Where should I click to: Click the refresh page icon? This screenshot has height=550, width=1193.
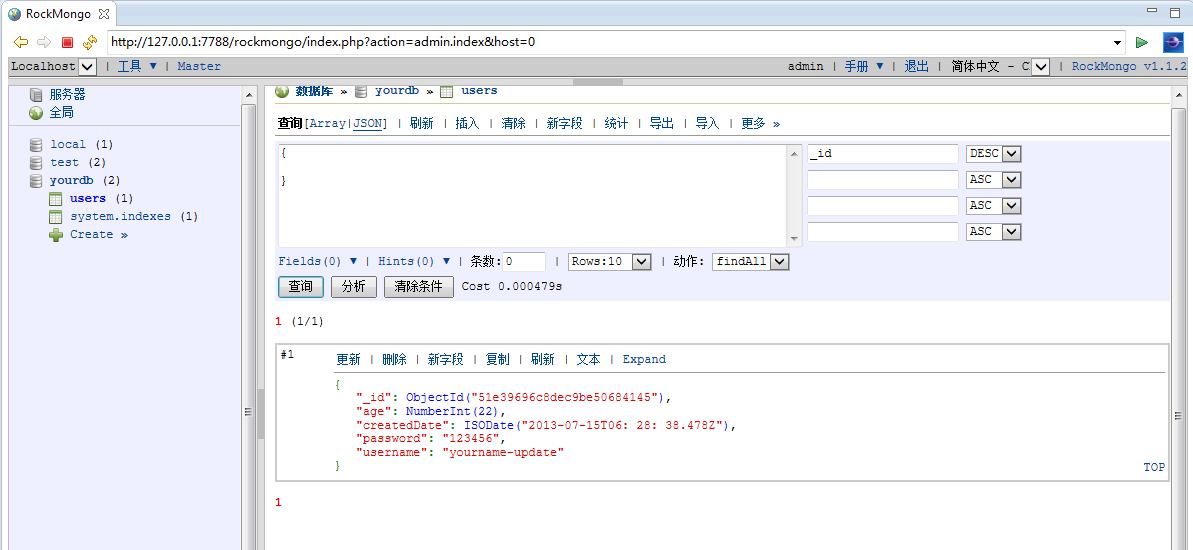pos(90,43)
